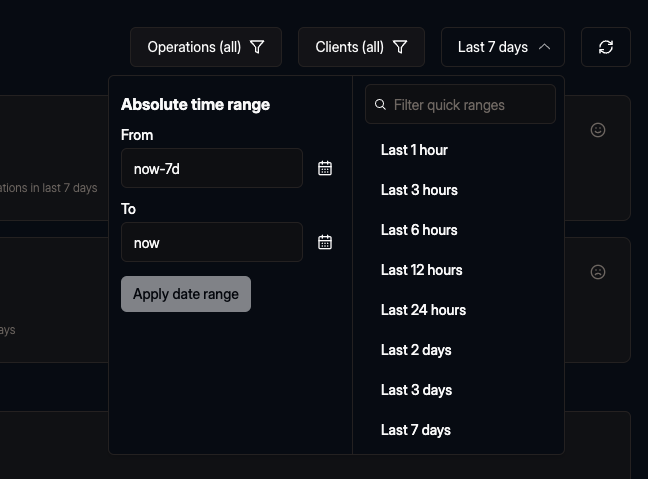Select Last 7 days from quick ranges
This screenshot has width=648, height=479.
pos(416,430)
